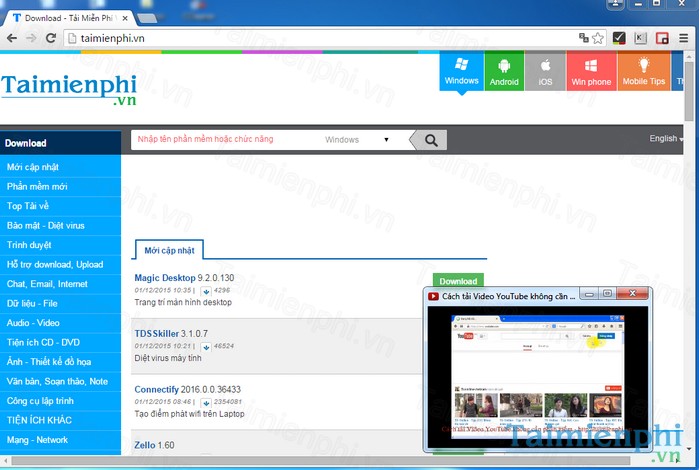Bookmark this page with star icon
The height and width of the screenshot is (470, 699).
(x=598, y=38)
